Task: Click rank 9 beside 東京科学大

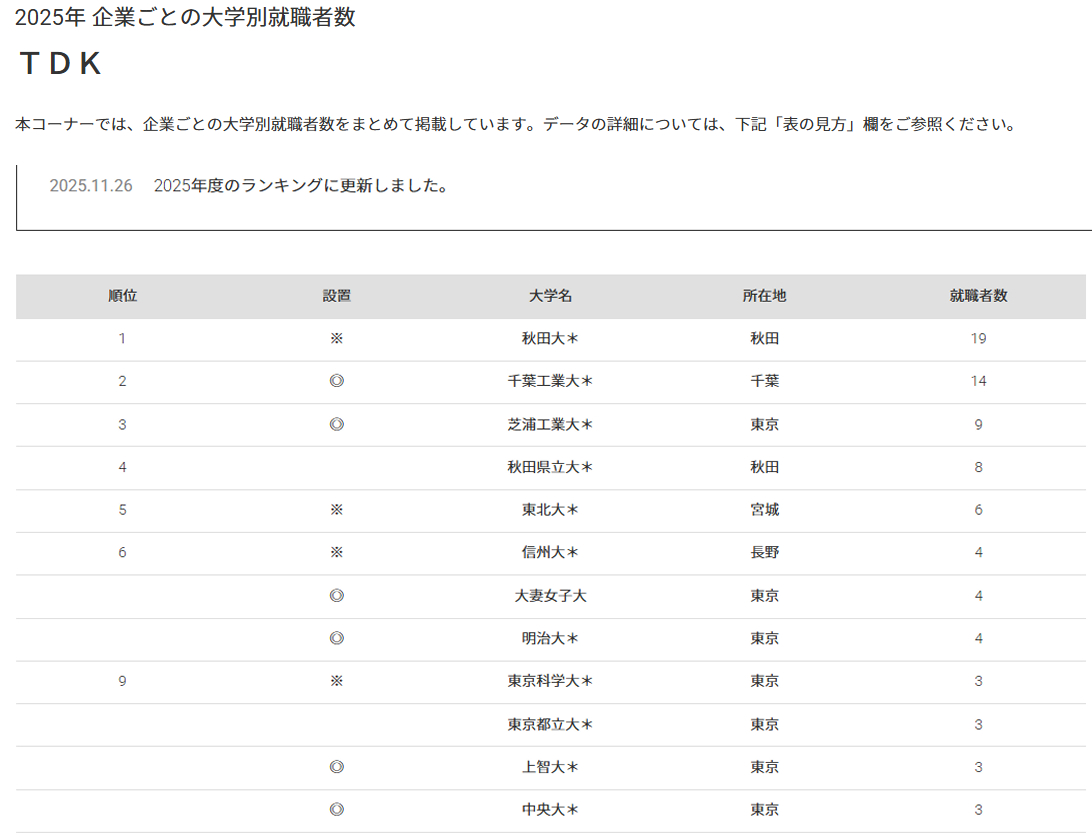Action: 123,681
